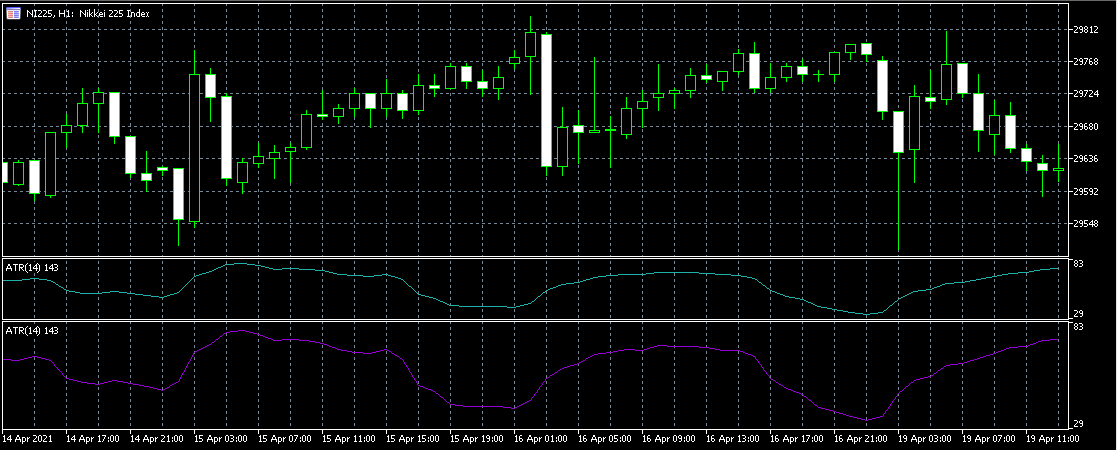
Task: Click the 29812 price scale label
Action: 1087,29
